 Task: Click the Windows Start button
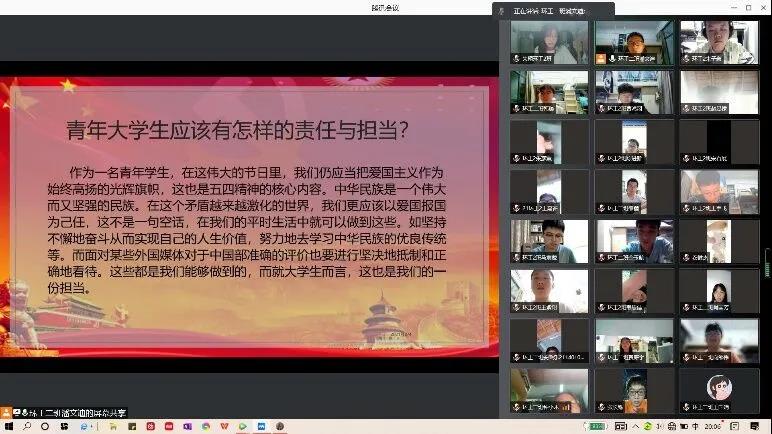[x=7, y=426]
